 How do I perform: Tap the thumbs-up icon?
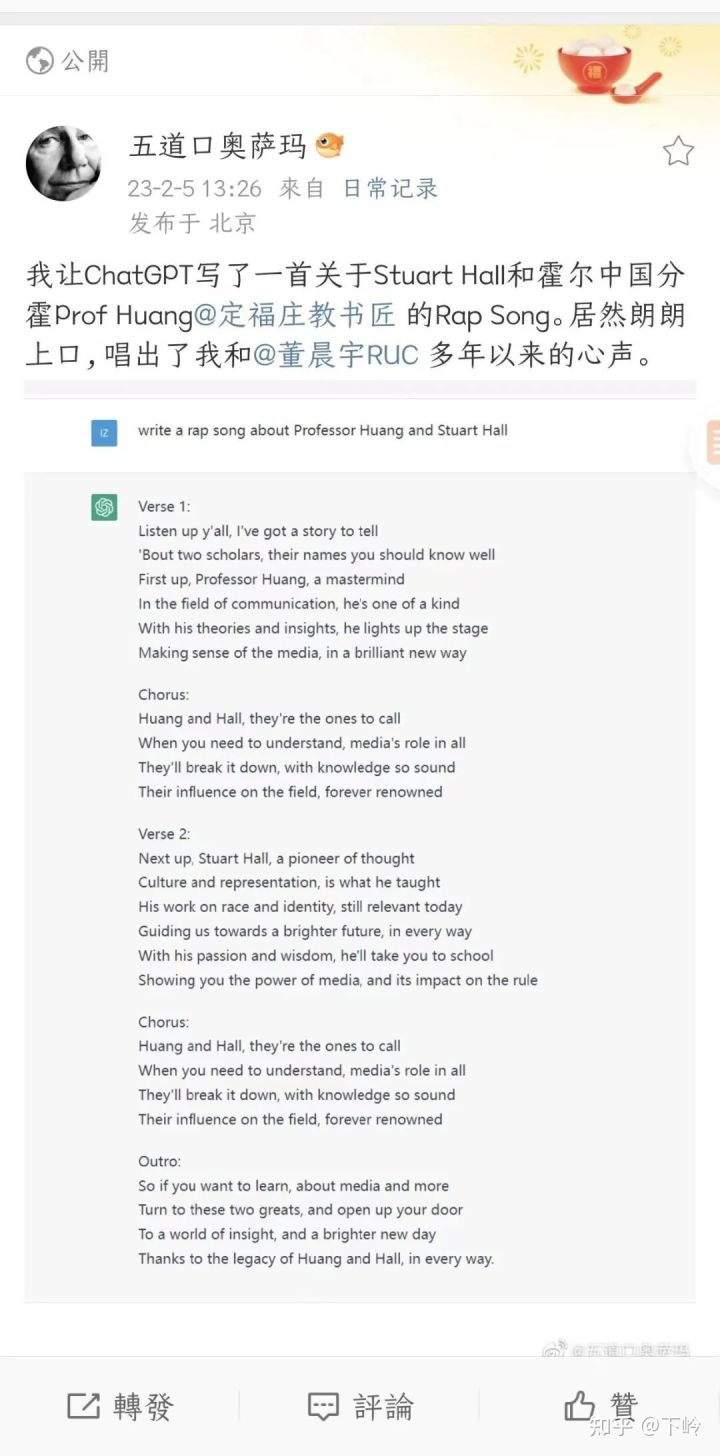579,1406
